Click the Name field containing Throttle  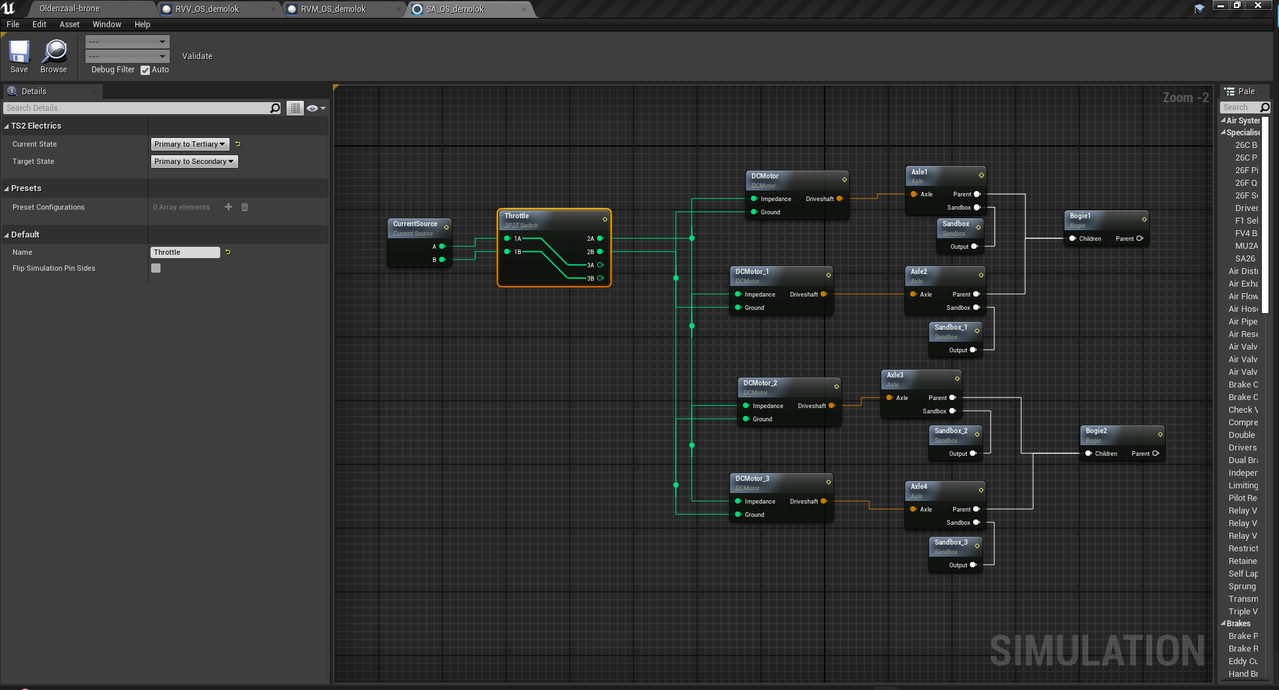pyautogui.click(x=185, y=252)
